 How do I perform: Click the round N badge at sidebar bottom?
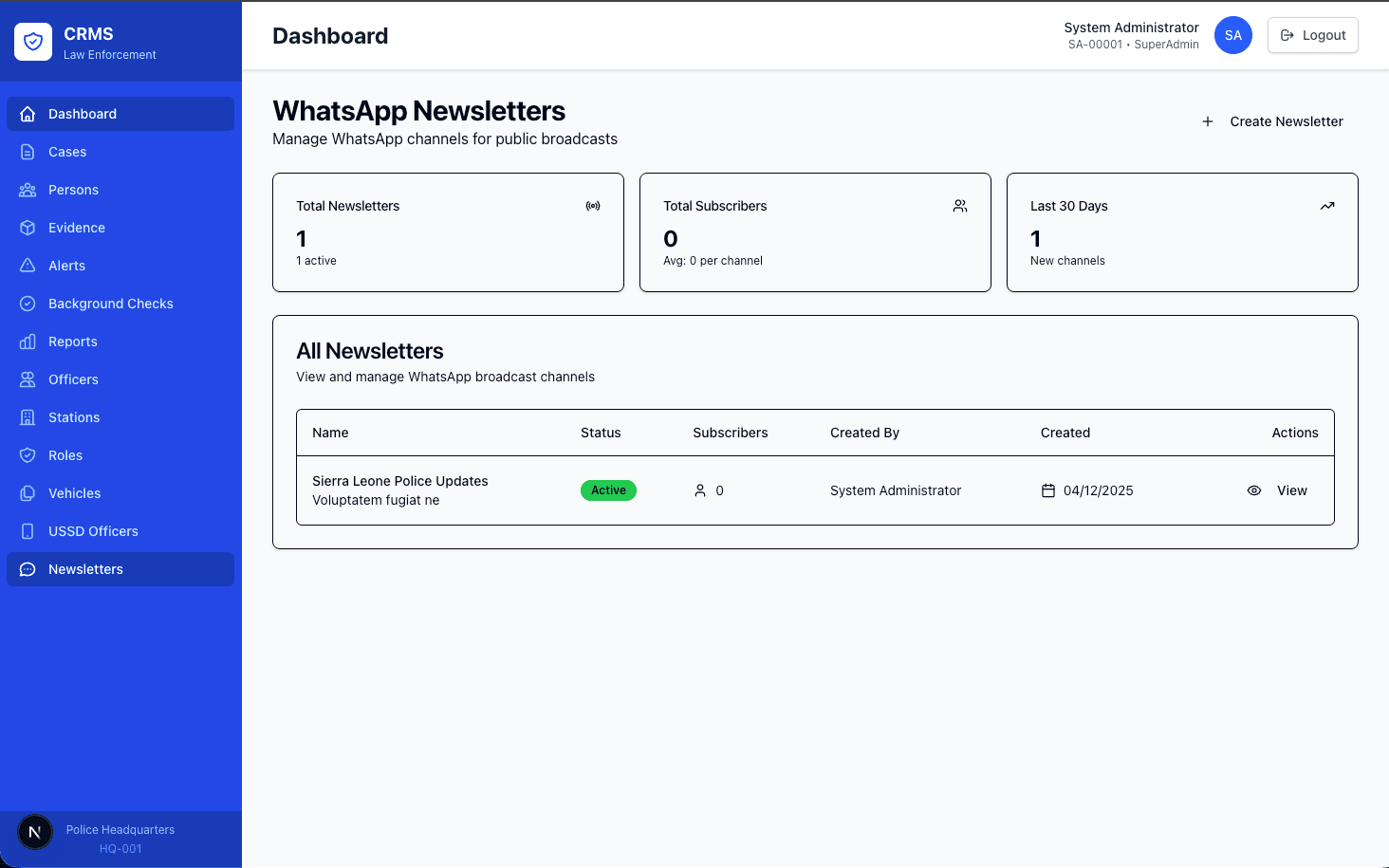[35, 833]
